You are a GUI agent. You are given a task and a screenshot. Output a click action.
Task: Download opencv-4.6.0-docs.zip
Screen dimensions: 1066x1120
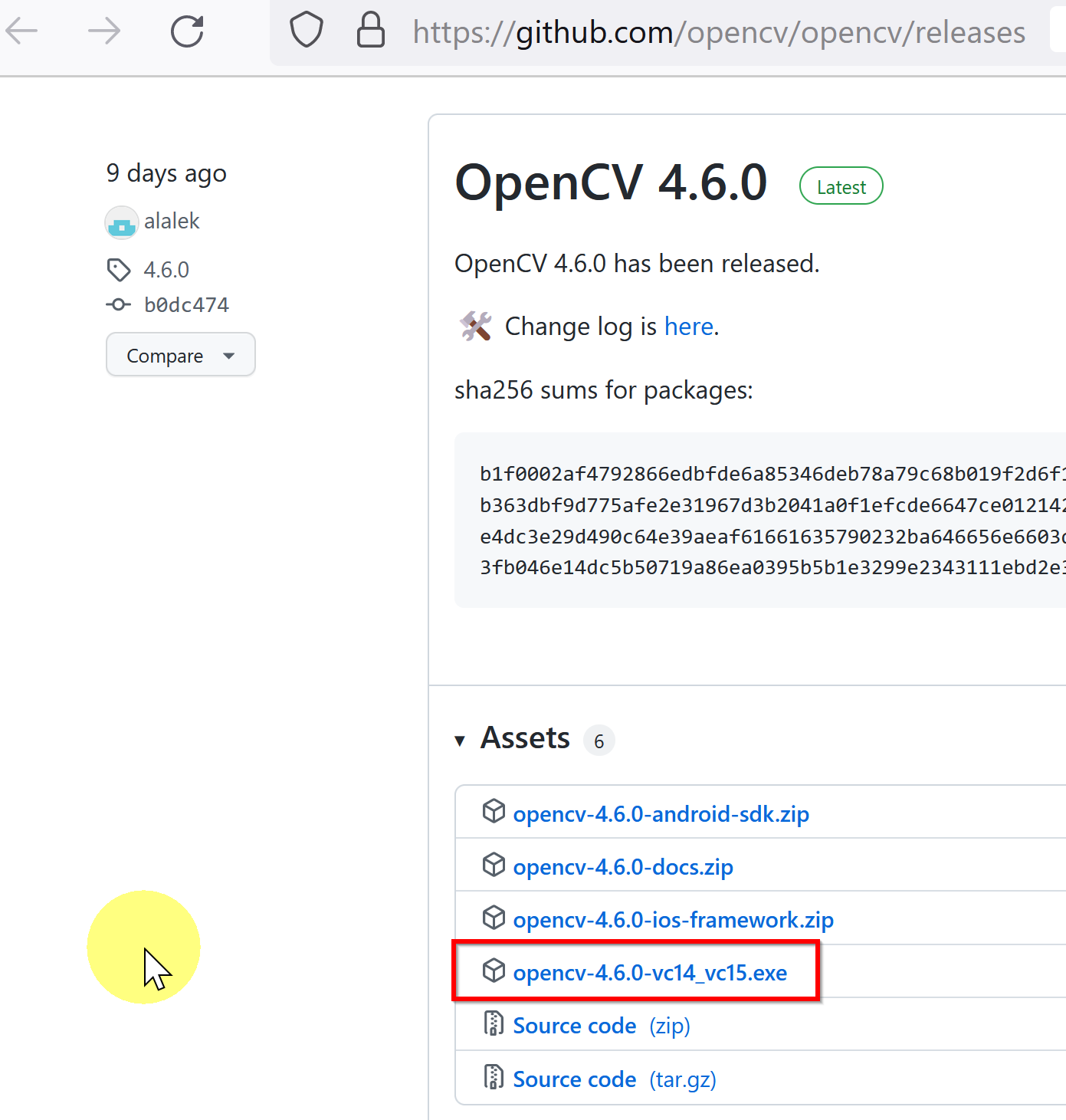pos(623,867)
